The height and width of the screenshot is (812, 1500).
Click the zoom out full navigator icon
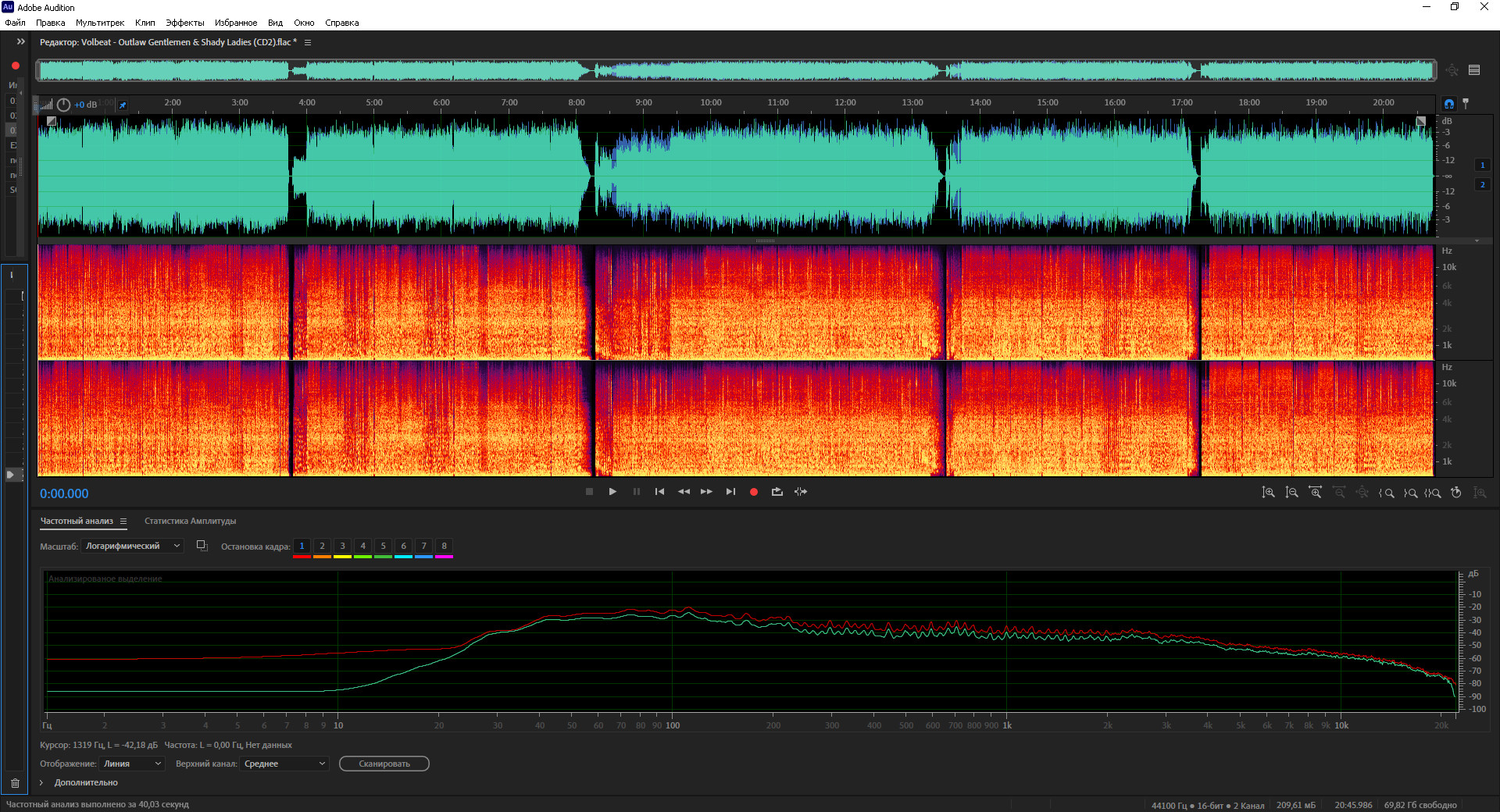1452,70
